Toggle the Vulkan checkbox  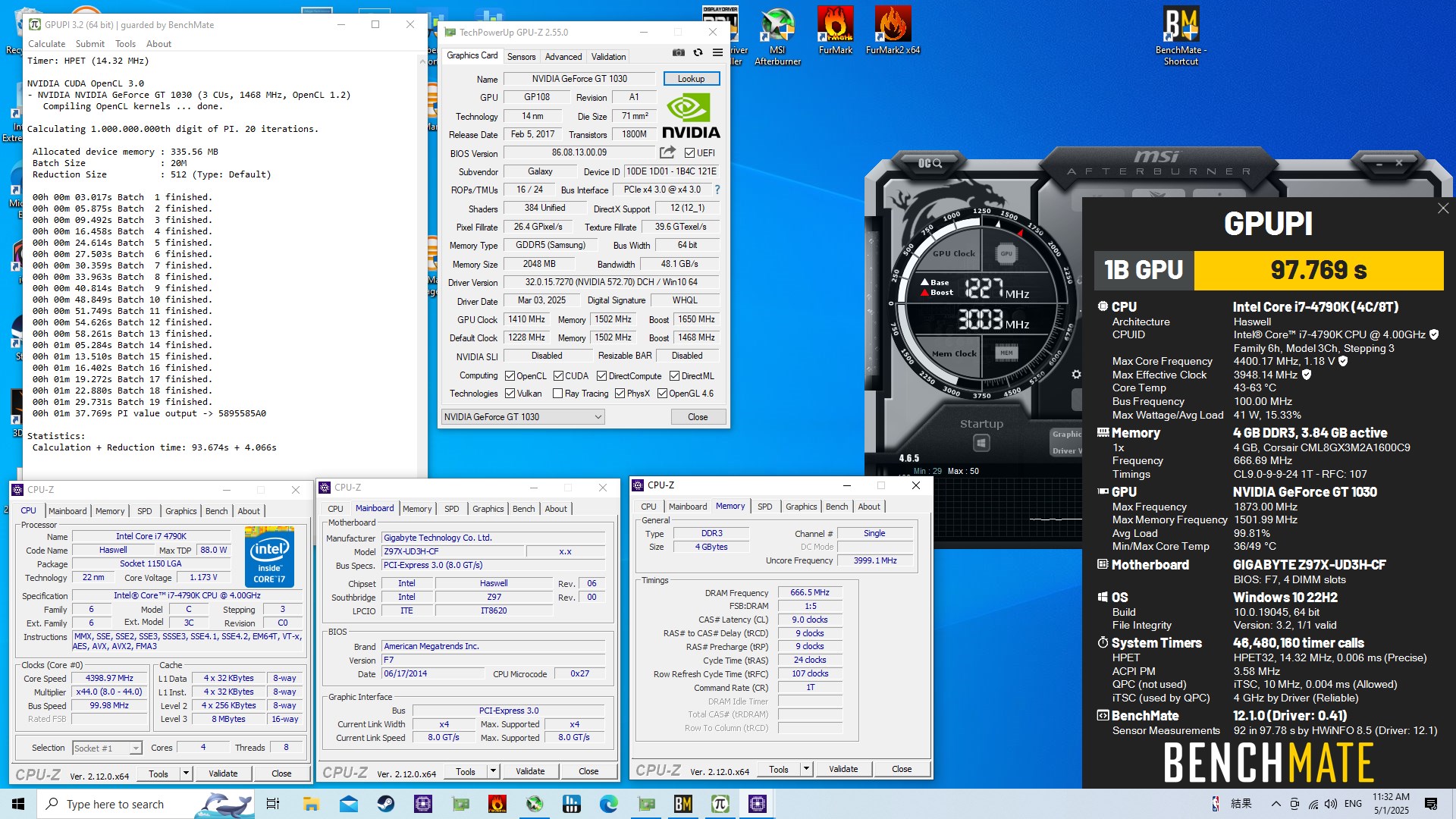coord(510,394)
